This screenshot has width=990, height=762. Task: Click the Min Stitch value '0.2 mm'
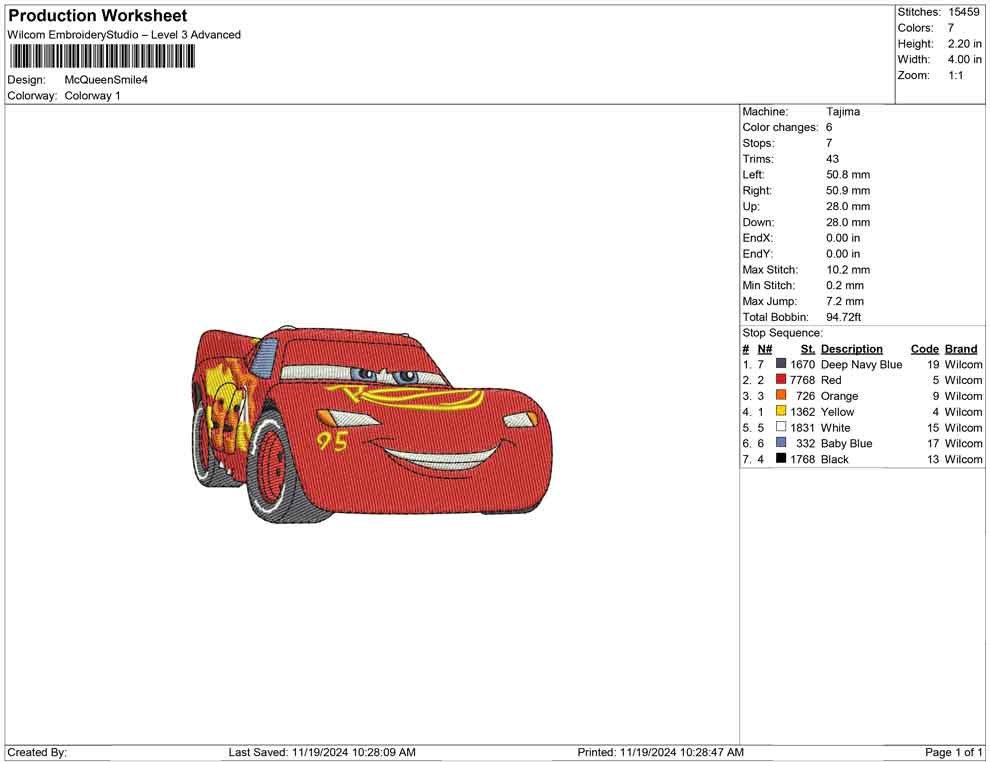845,285
